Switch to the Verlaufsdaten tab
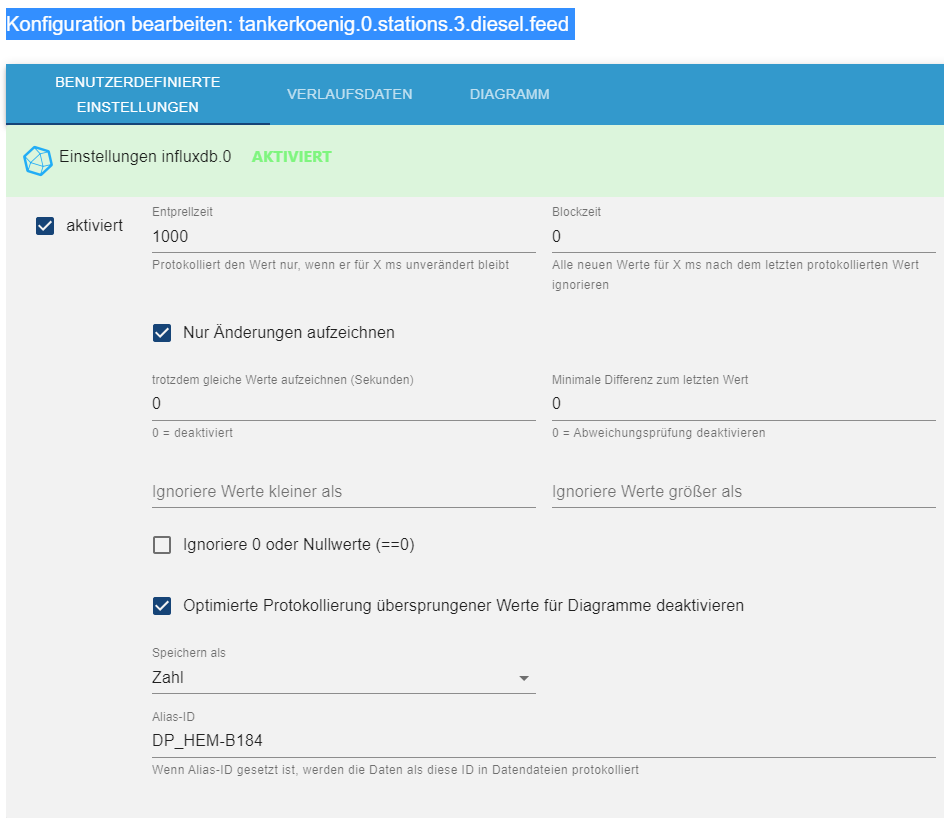The image size is (944, 818). point(349,94)
